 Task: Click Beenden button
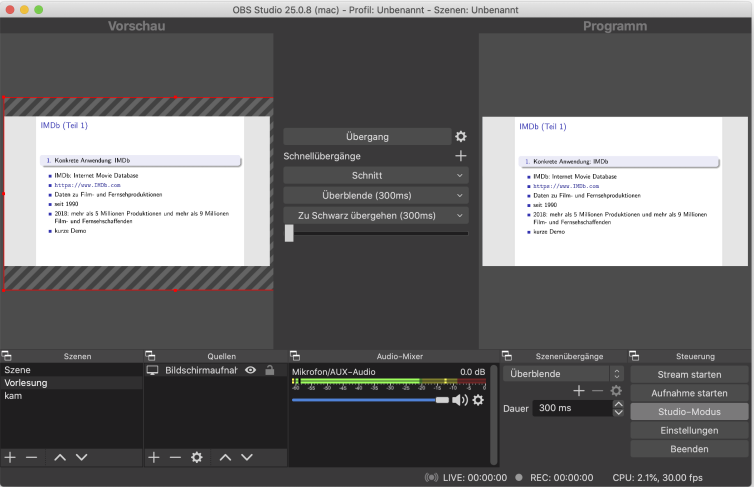(x=689, y=449)
